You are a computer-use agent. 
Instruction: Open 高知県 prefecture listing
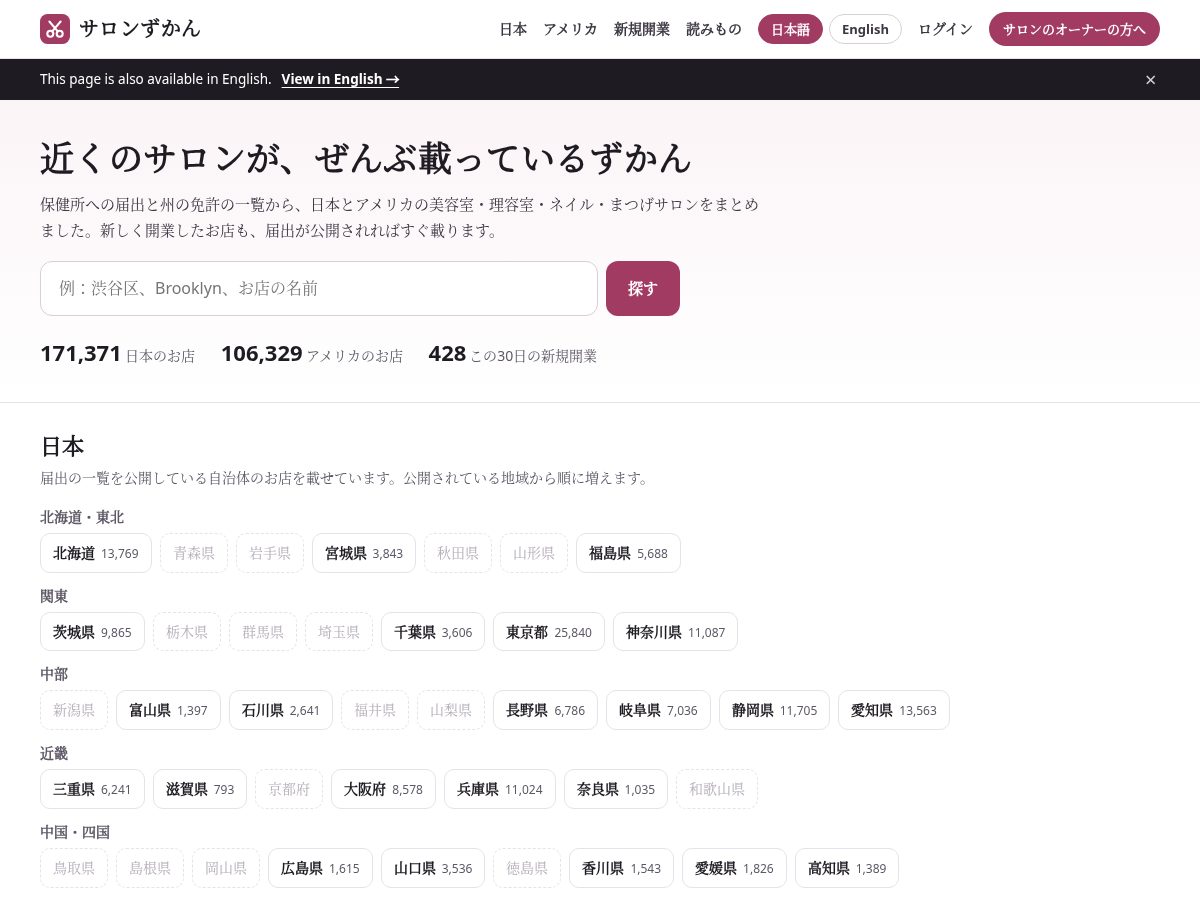[x=847, y=868]
